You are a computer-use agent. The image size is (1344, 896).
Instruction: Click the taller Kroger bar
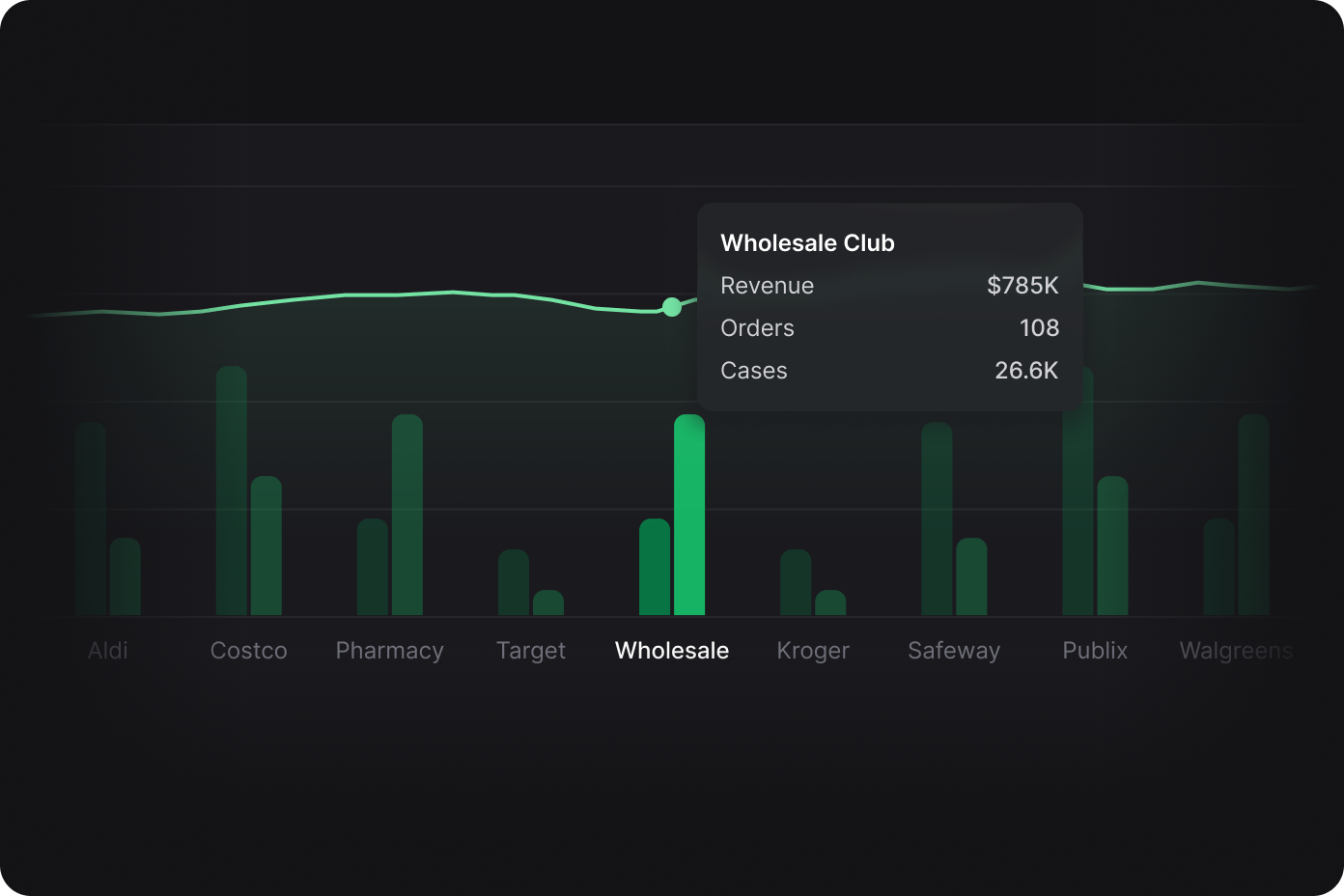tap(796, 582)
